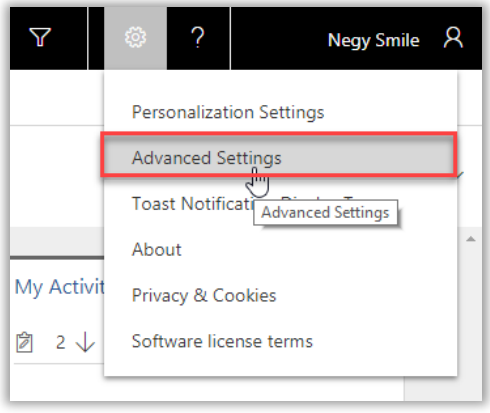This screenshot has height=413, width=490.
Task: Click the settings gear icon
Action: pyautogui.click(x=135, y=38)
